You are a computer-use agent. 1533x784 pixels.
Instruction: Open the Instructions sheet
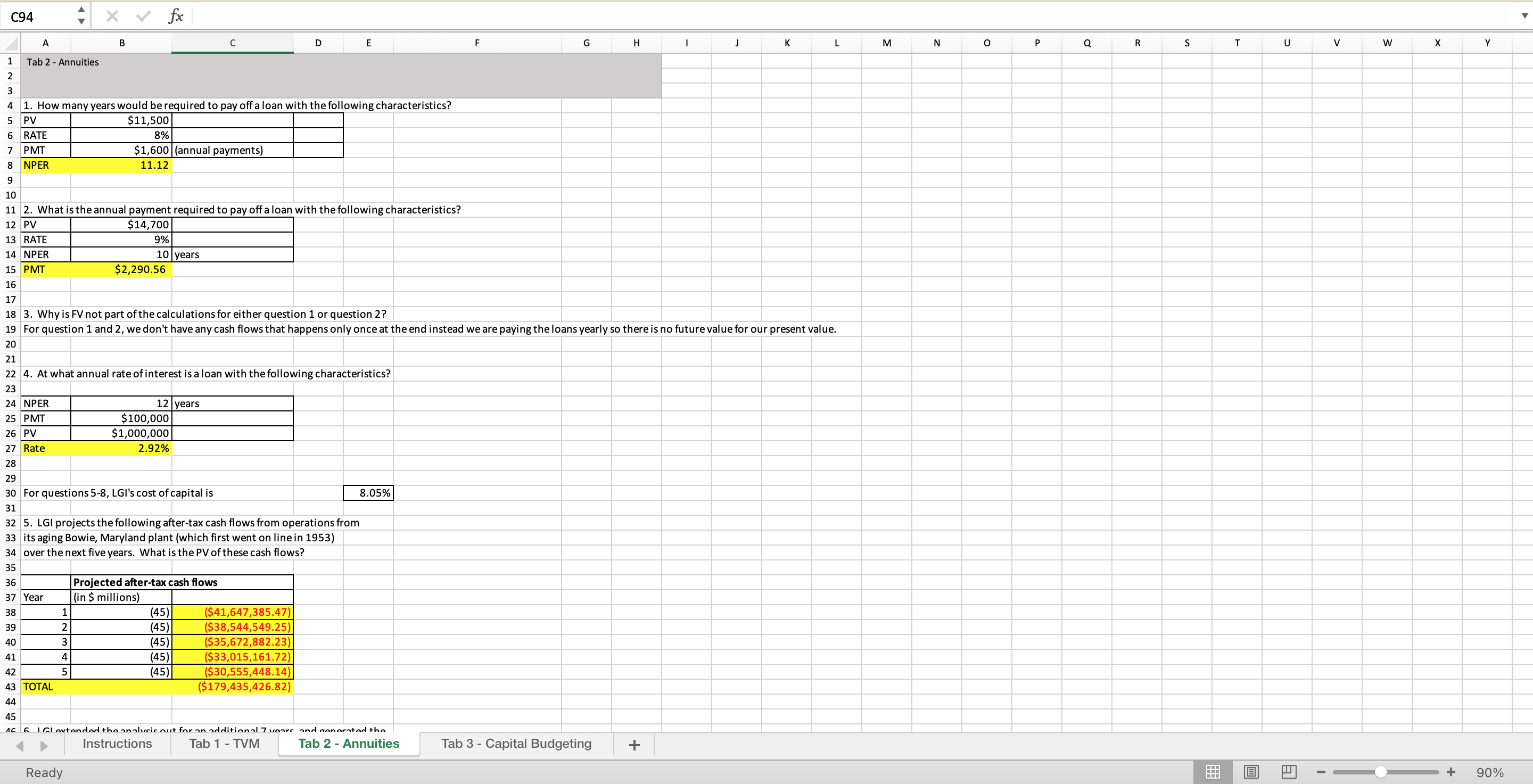117,744
